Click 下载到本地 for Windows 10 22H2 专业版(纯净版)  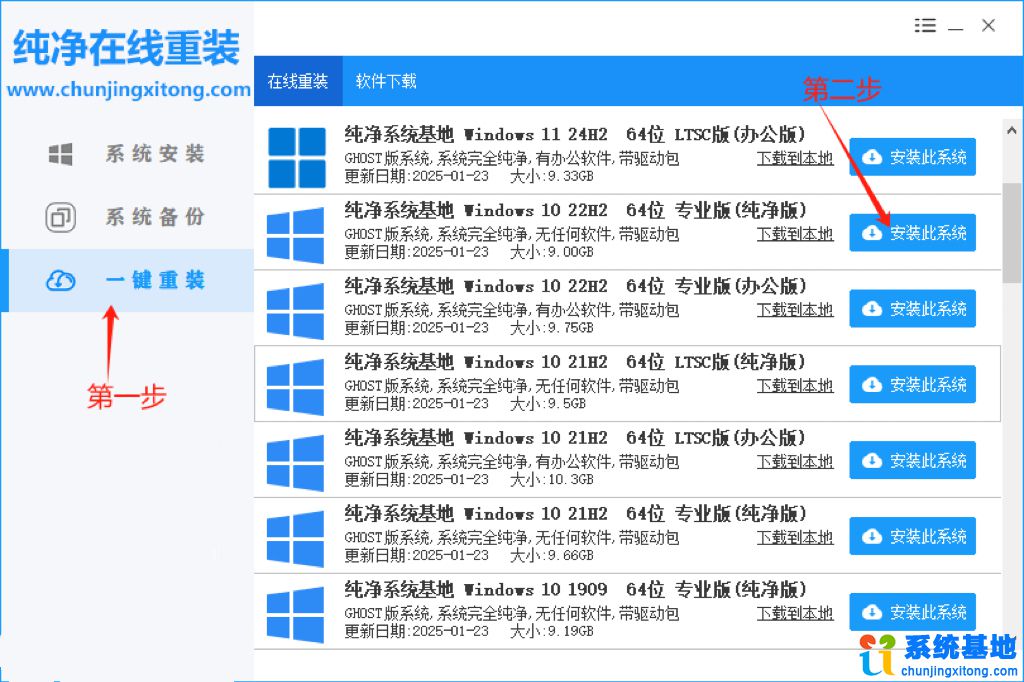(795, 234)
